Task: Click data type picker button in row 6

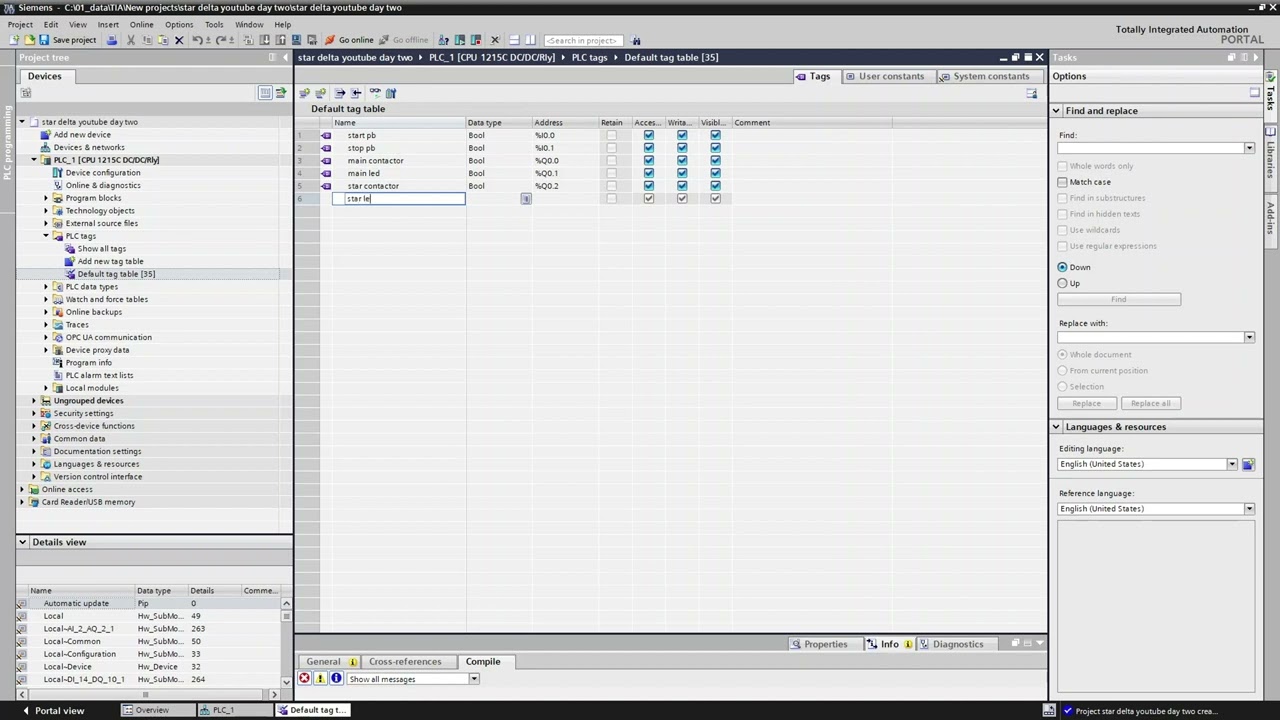Action: pos(526,199)
